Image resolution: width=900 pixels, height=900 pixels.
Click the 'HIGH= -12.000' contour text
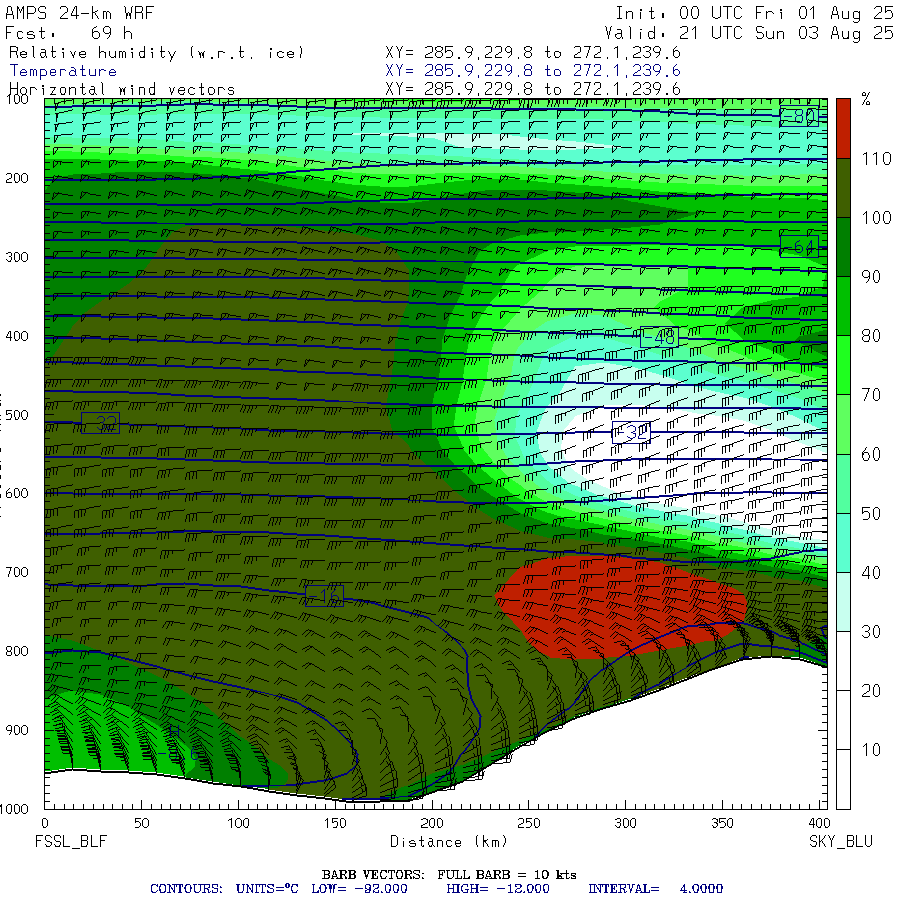tap(498, 889)
